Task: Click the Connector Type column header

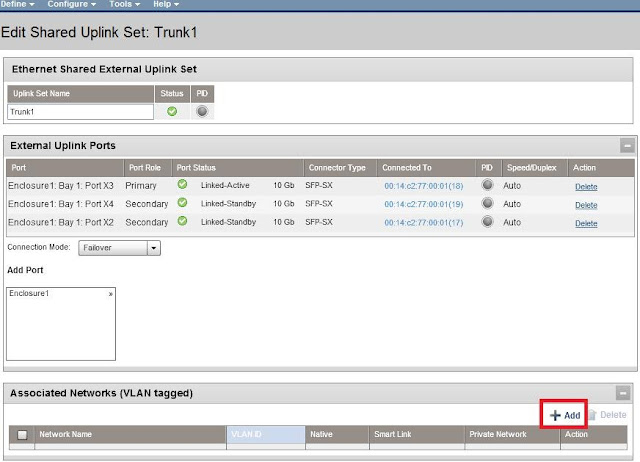Action: (340, 168)
